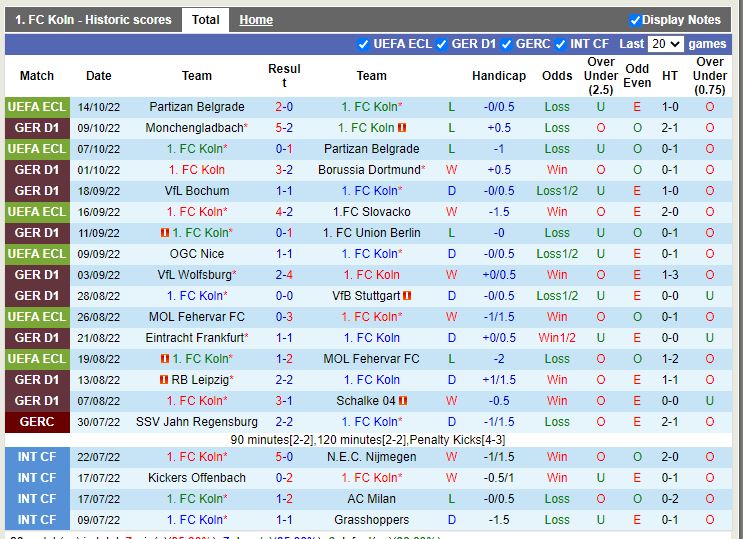The height and width of the screenshot is (539, 743).
Task: Click the 5-0 result against N.E.C. Nijmegen
Action: (x=284, y=457)
